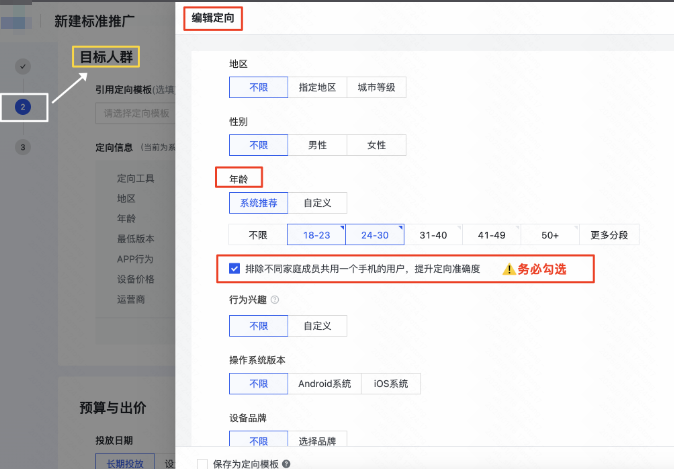Choose iOS系统 option
The width and height of the screenshot is (674, 469).
coord(391,383)
